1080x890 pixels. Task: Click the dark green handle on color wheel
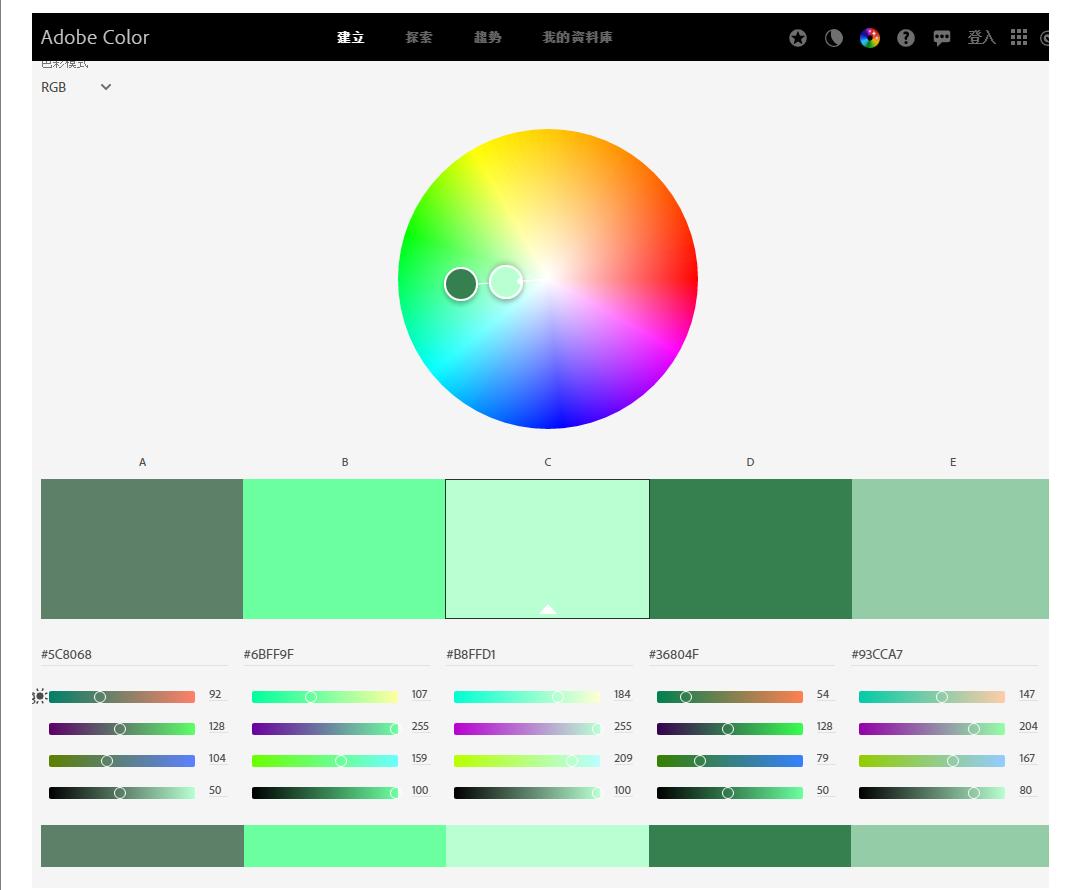461,284
